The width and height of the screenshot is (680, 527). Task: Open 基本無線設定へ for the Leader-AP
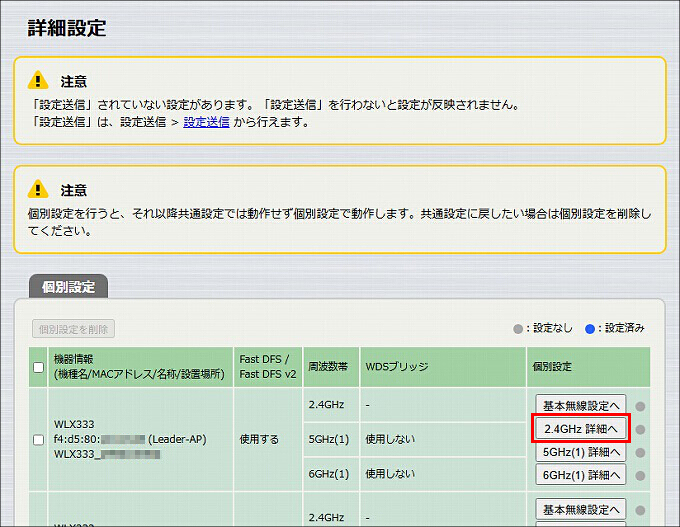click(581, 406)
